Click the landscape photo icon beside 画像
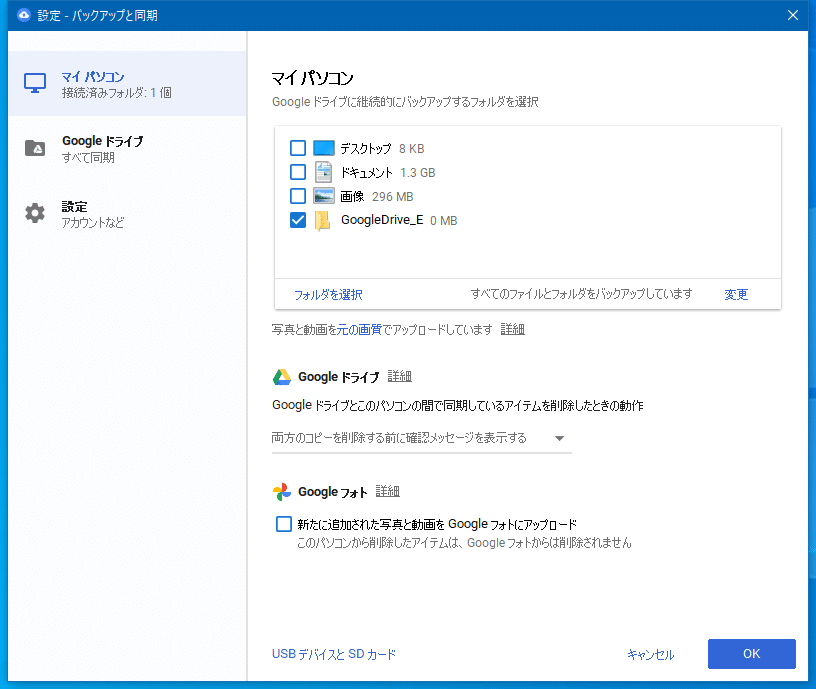This screenshot has width=816, height=689. pos(325,196)
